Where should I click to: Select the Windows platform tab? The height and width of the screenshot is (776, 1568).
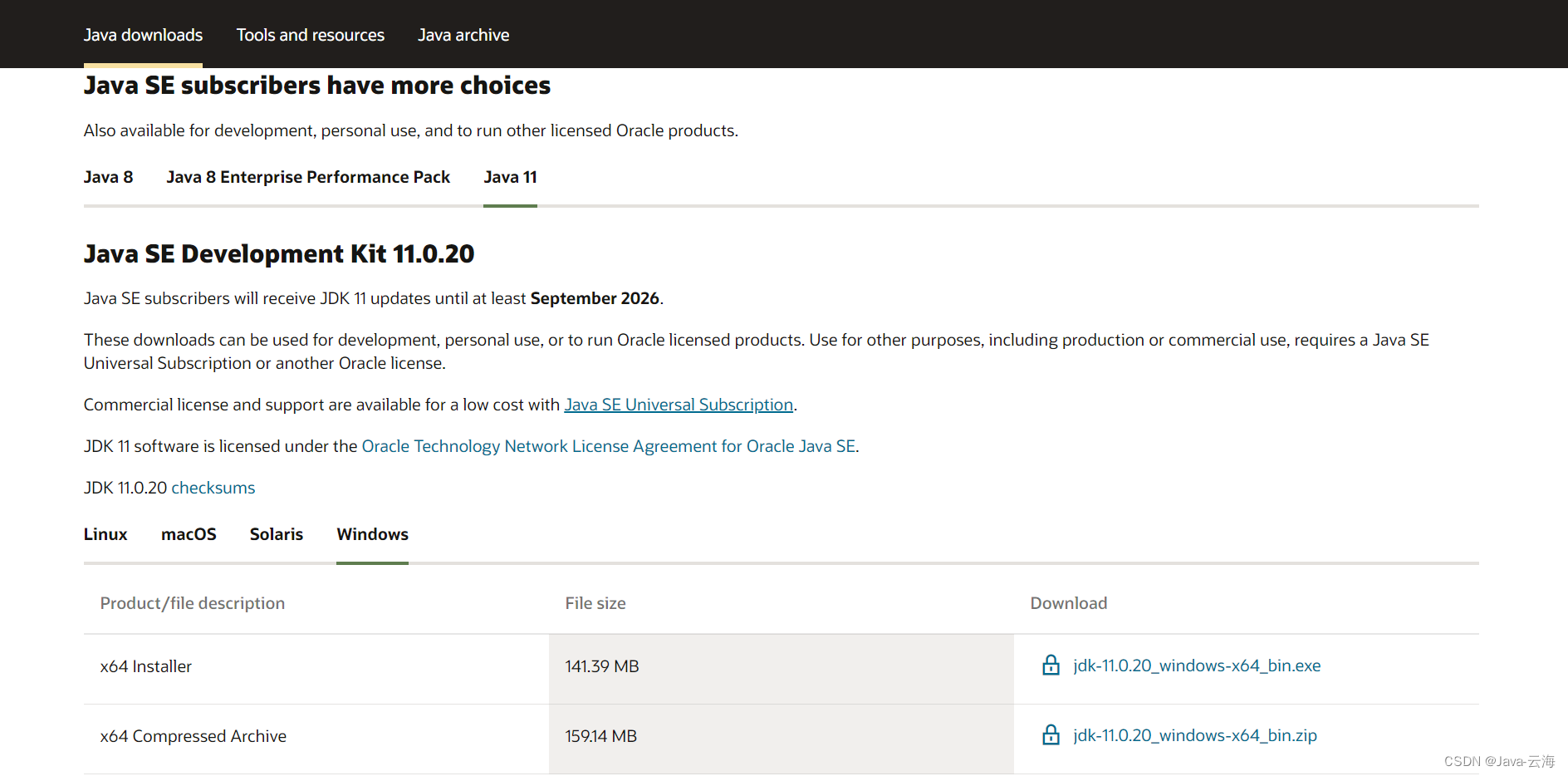[x=372, y=534]
